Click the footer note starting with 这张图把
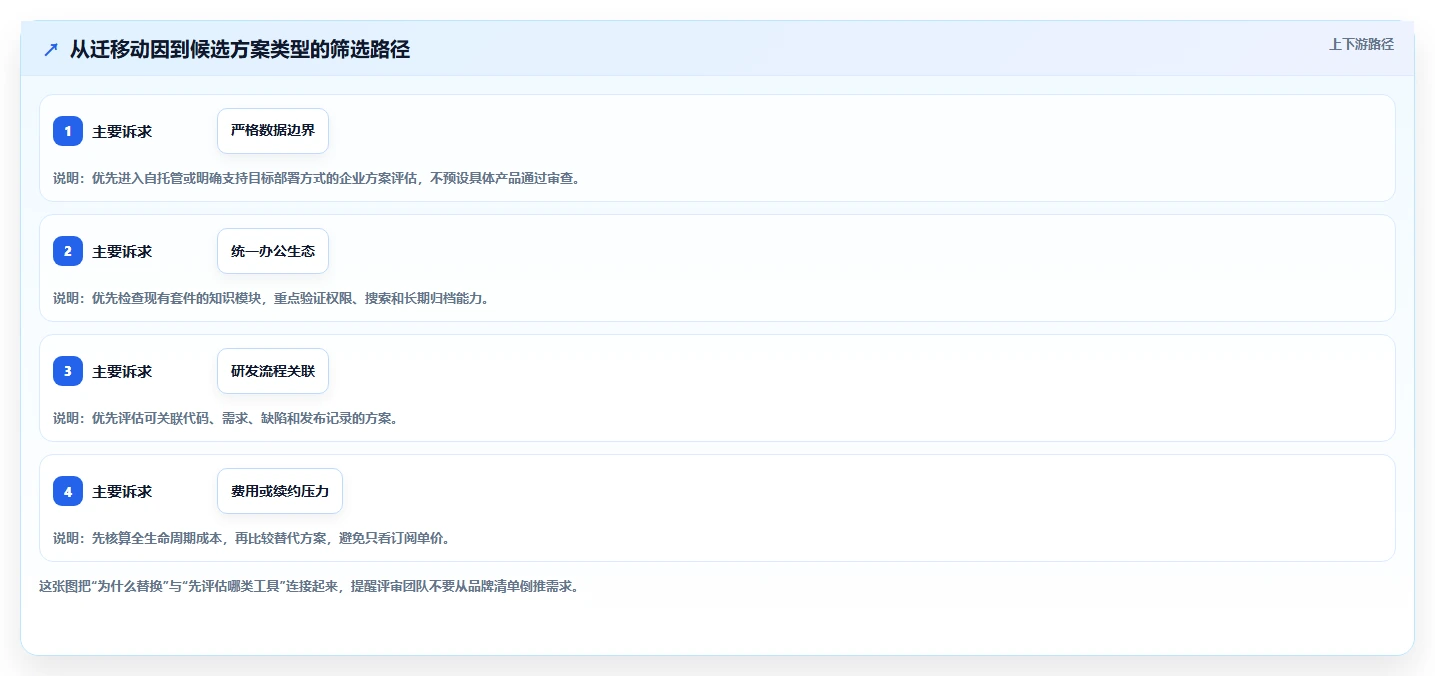This screenshot has width=1435, height=676. coord(309,586)
